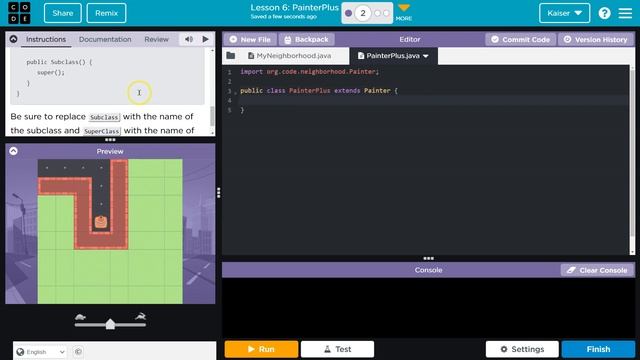Switch to the Instructions tab

coord(46,39)
